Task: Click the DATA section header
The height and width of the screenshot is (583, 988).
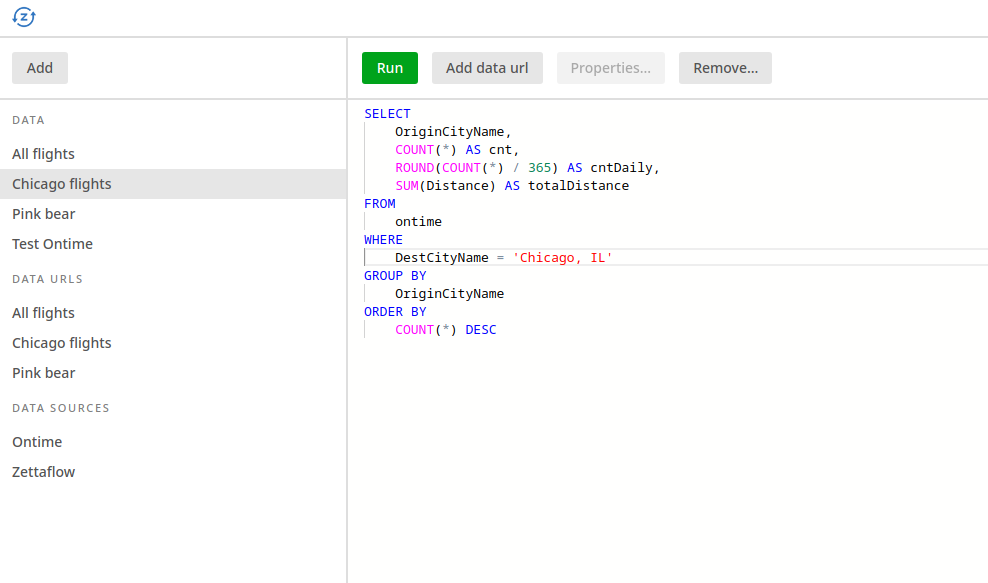Action: (27, 120)
